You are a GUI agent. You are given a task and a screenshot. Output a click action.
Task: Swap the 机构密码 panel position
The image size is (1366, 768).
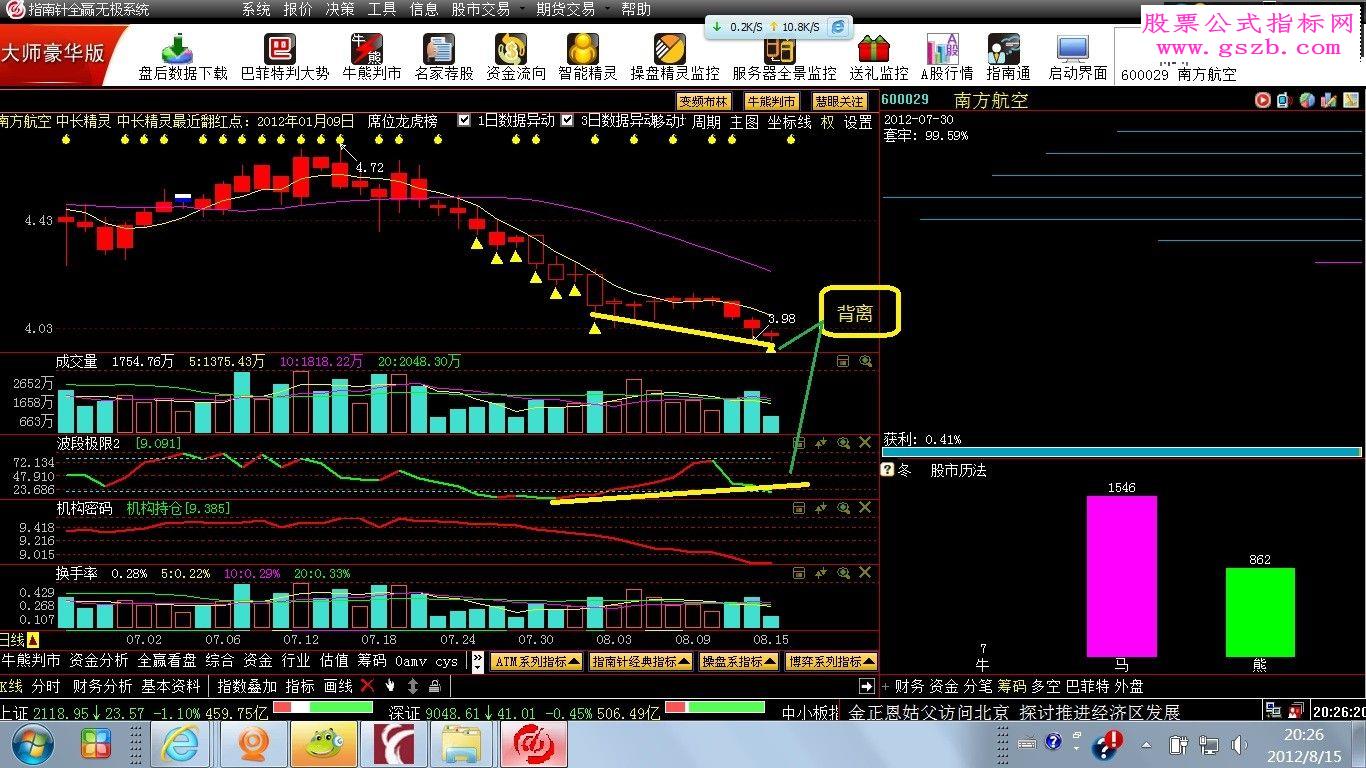pos(821,508)
